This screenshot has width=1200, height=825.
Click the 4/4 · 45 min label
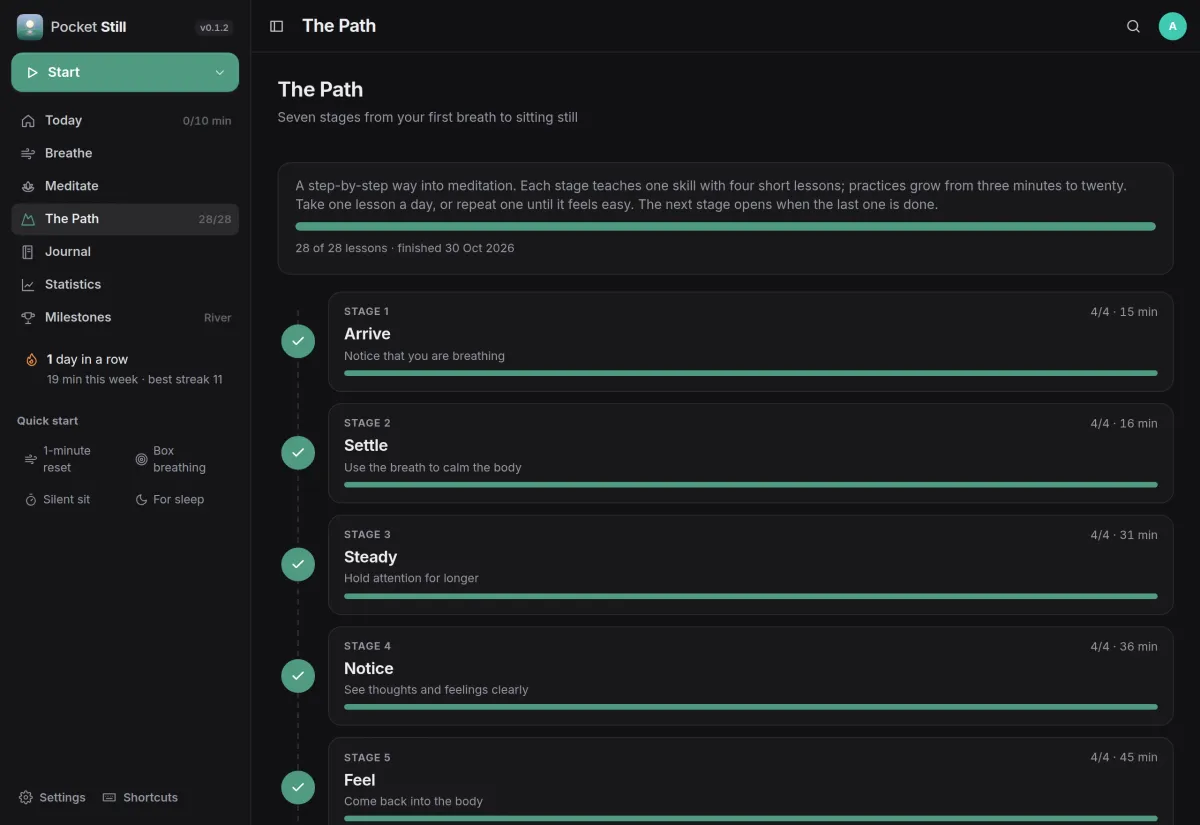point(1124,757)
